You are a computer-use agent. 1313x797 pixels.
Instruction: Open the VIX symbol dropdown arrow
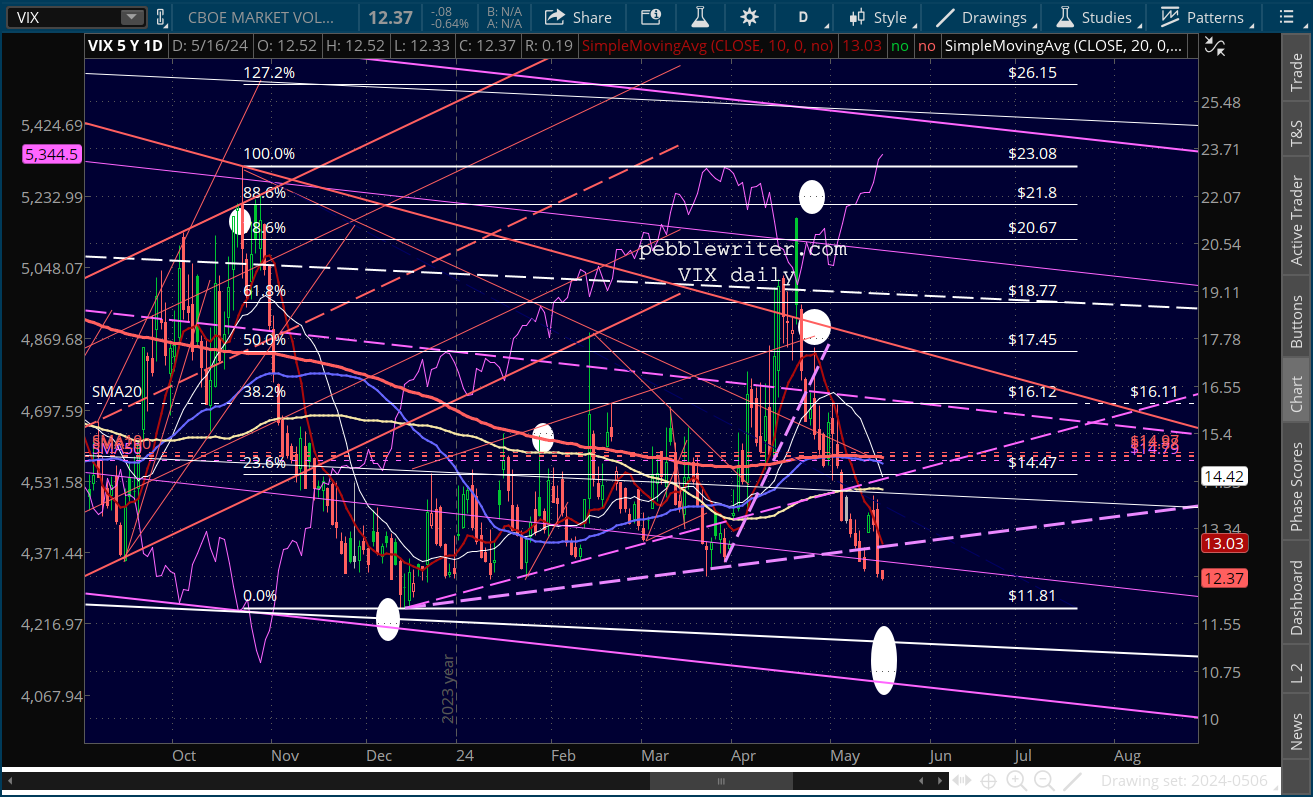132,17
